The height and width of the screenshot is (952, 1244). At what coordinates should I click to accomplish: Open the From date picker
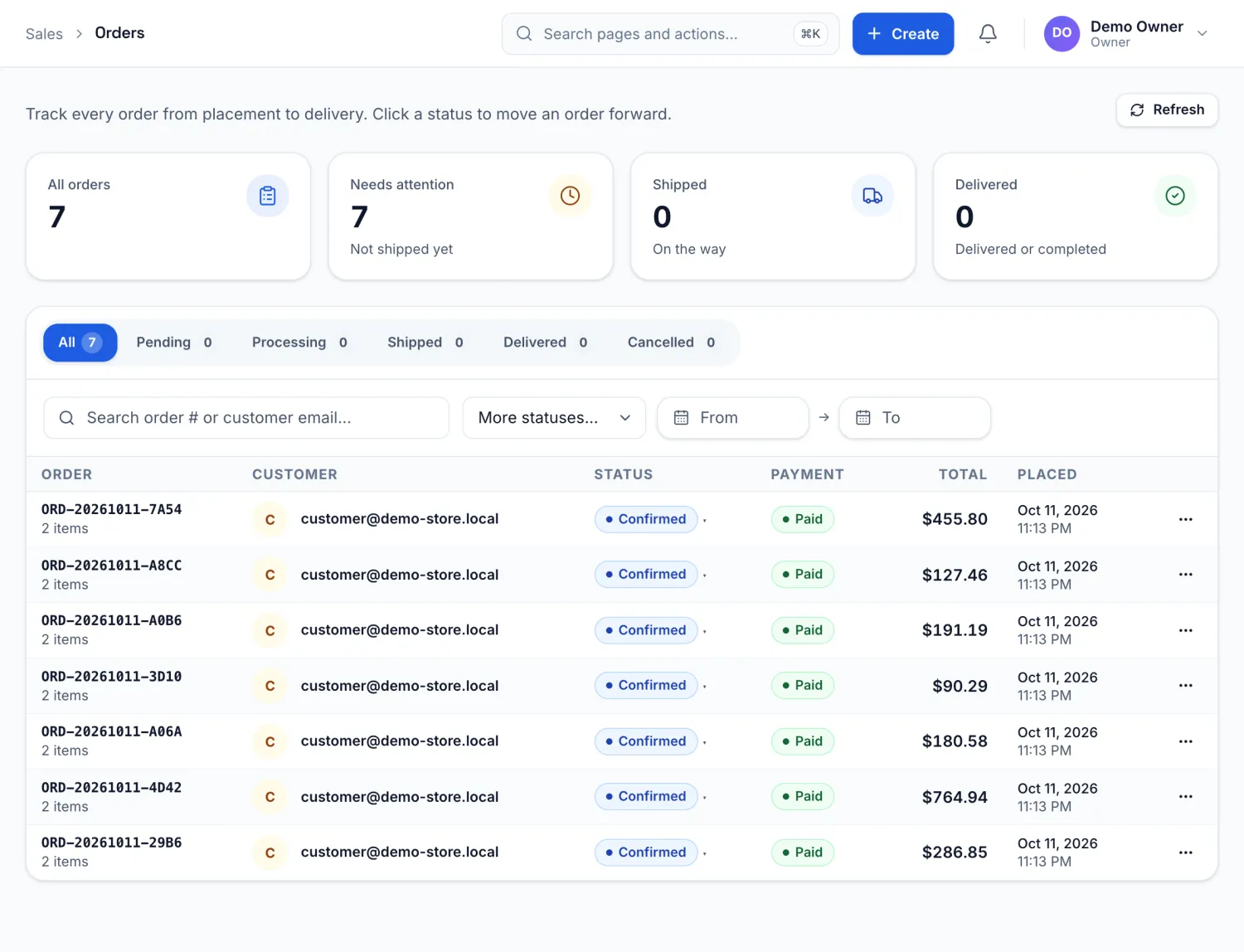pos(732,418)
